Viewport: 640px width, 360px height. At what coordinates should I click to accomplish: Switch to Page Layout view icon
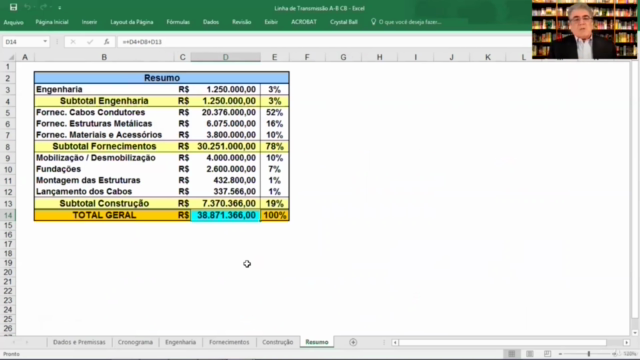(529, 354)
